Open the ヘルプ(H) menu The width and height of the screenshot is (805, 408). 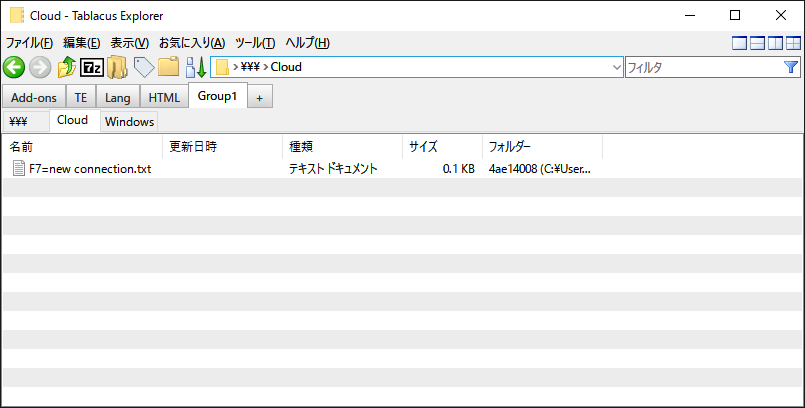click(308, 43)
